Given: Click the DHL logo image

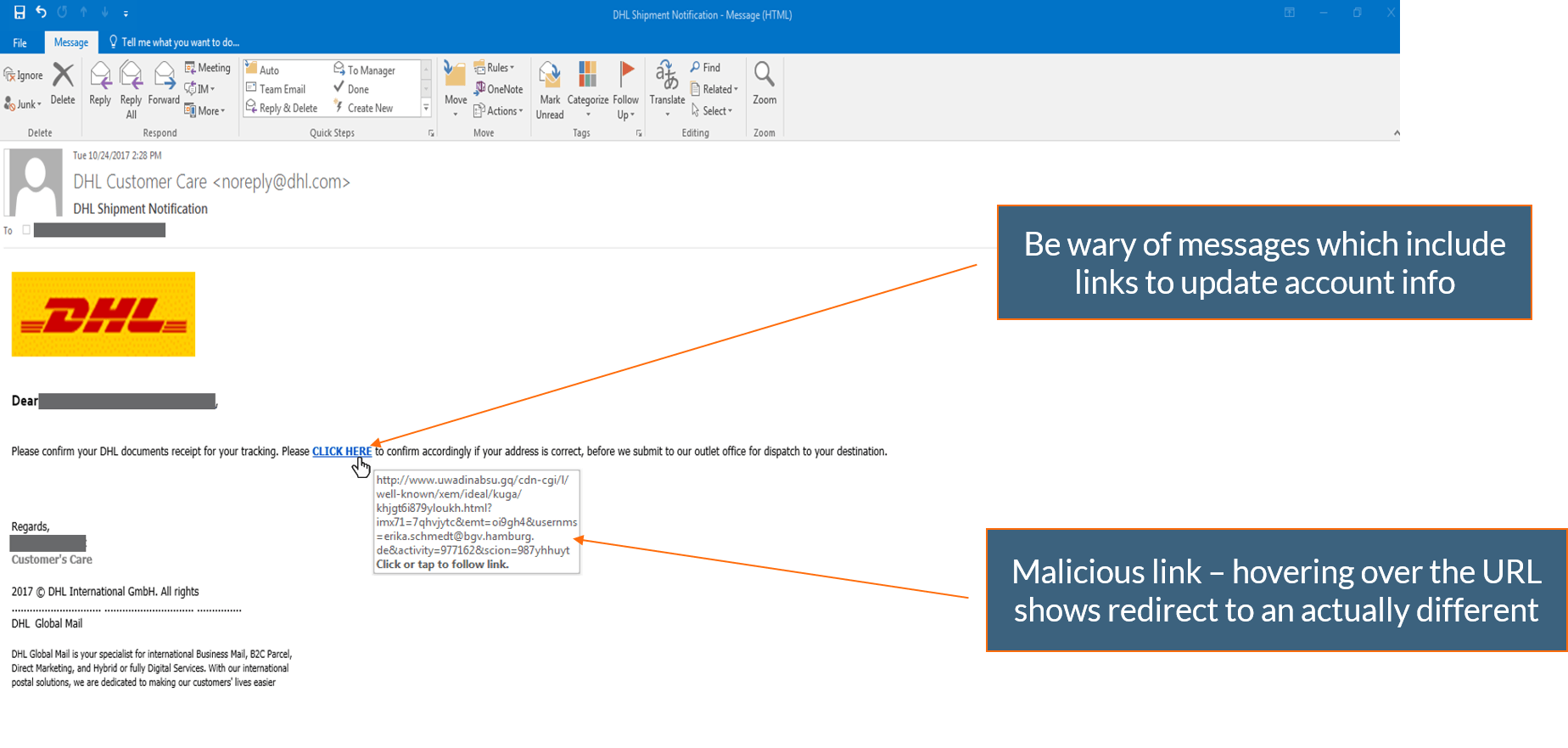Looking at the screenshot, I should tap(104, 314).
